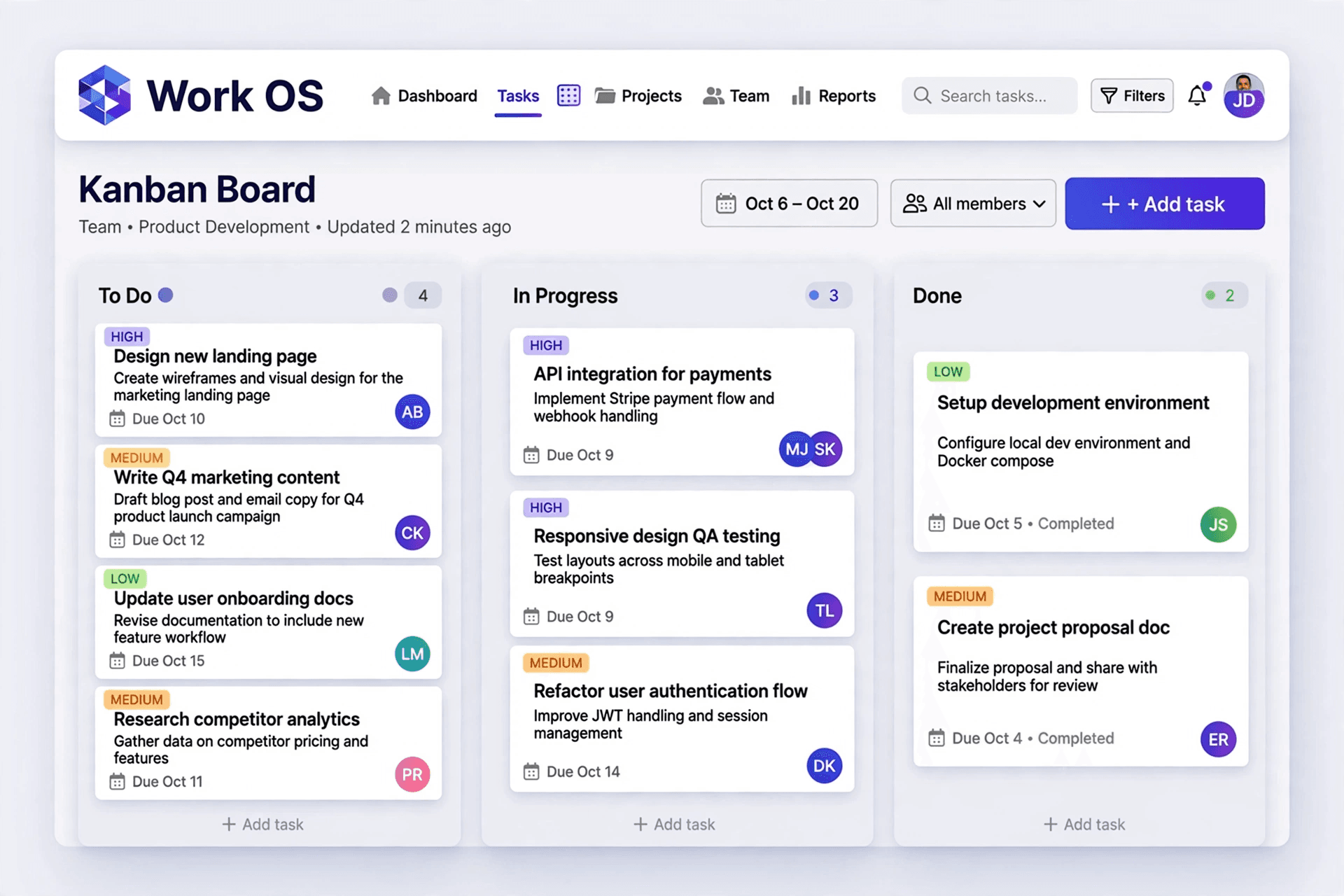Open Projects in the navbar
The height and width of the screenshot is (896, 1344).
pyautogui.click(x=638, y=95)
